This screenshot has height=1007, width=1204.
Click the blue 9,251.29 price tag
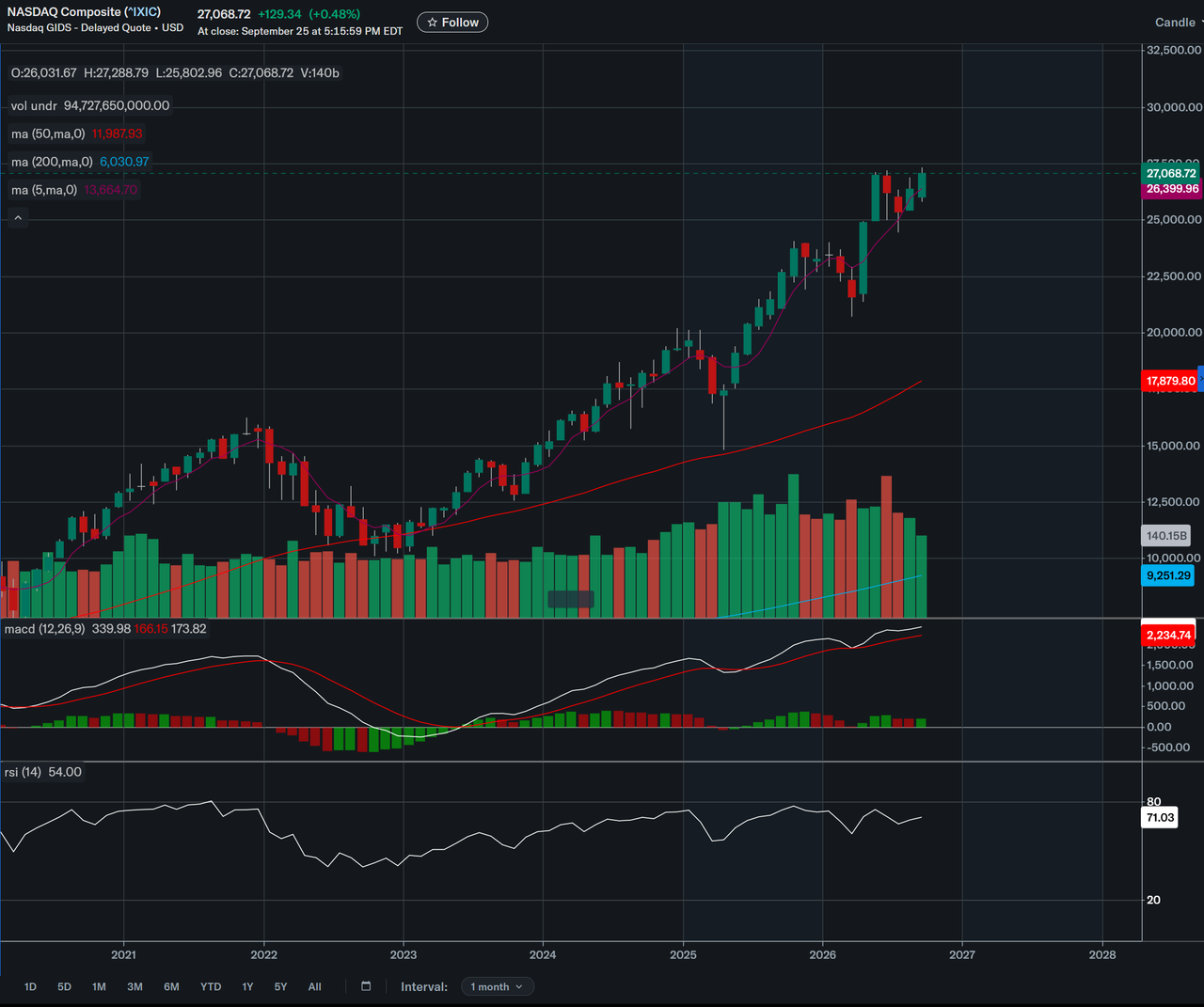click(x=1168, y=575)
